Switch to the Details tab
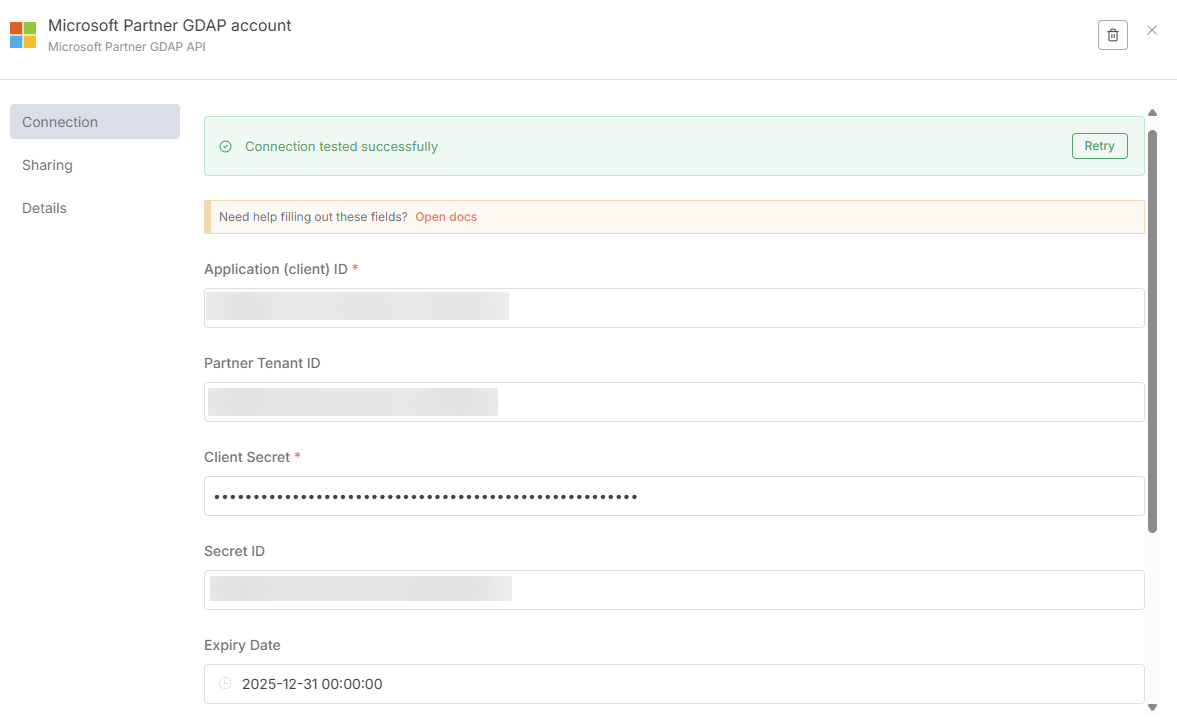Screen dimensions: 1177x727 coord(44,208)
